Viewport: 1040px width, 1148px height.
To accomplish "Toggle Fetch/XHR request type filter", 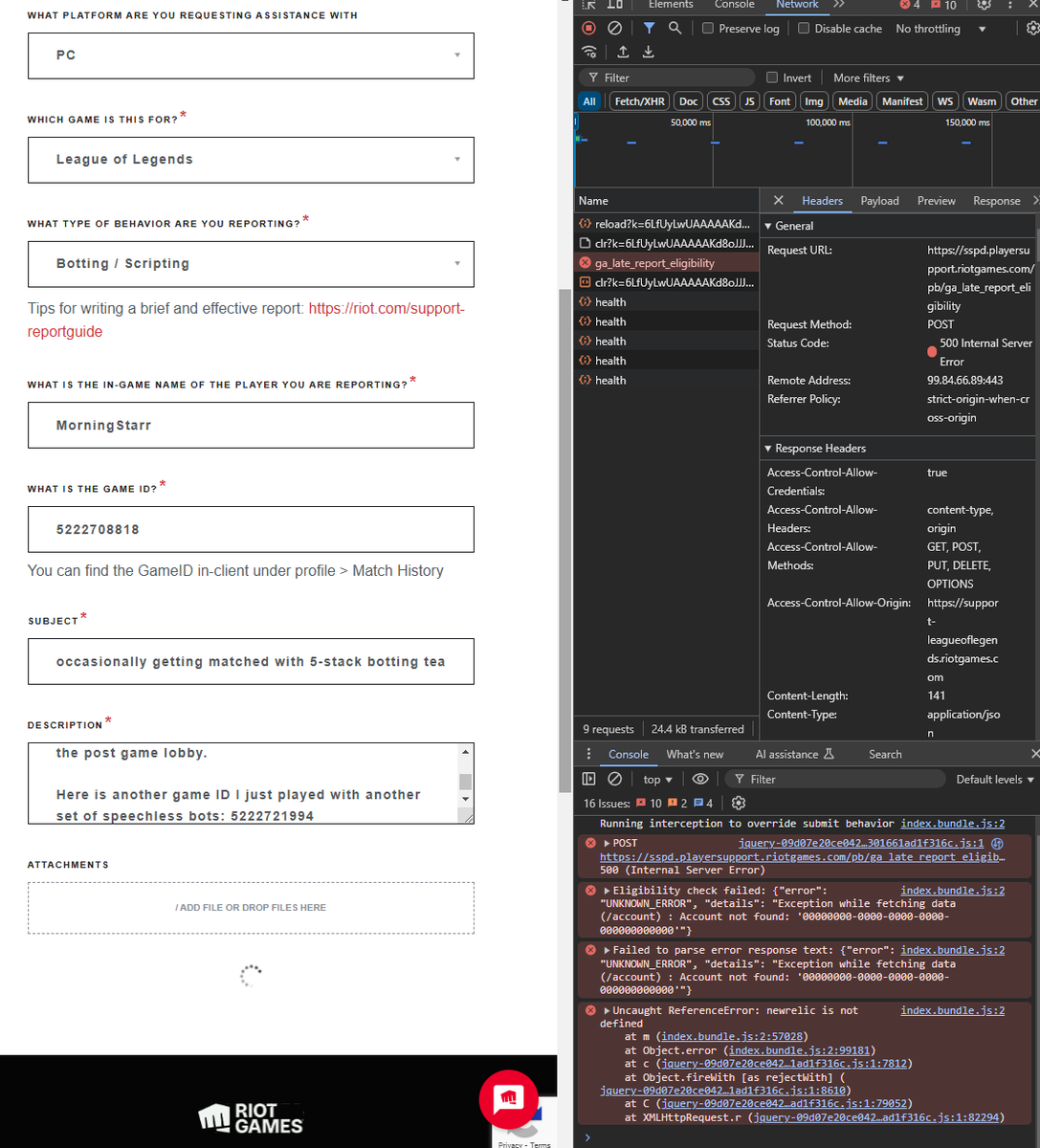I will [639, 101].
